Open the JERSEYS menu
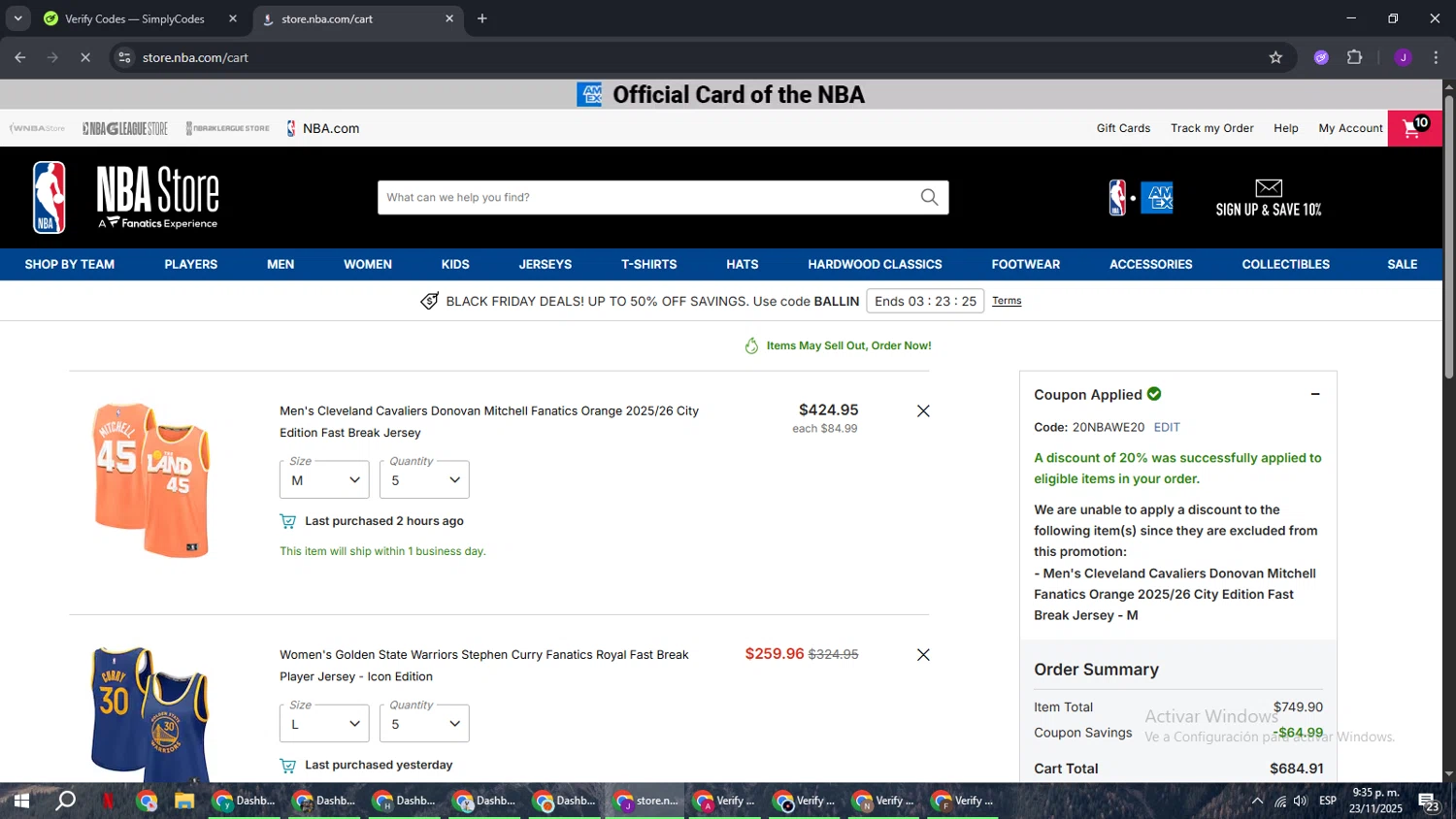Screen dimensions: 1456x819 546,264
